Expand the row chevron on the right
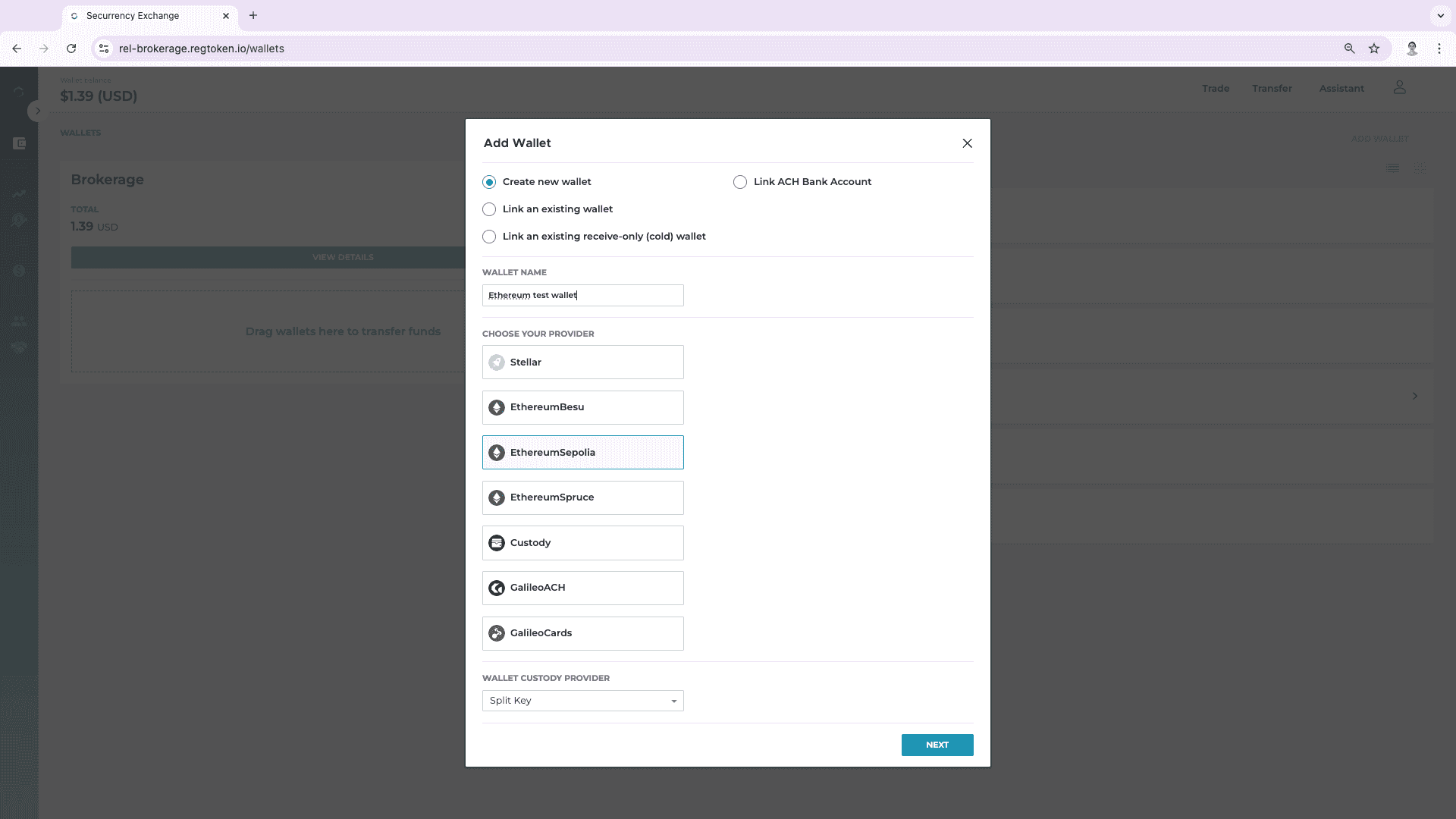Image resolution: width=1456 pixels, height=819 pixels. [1414, 396]
